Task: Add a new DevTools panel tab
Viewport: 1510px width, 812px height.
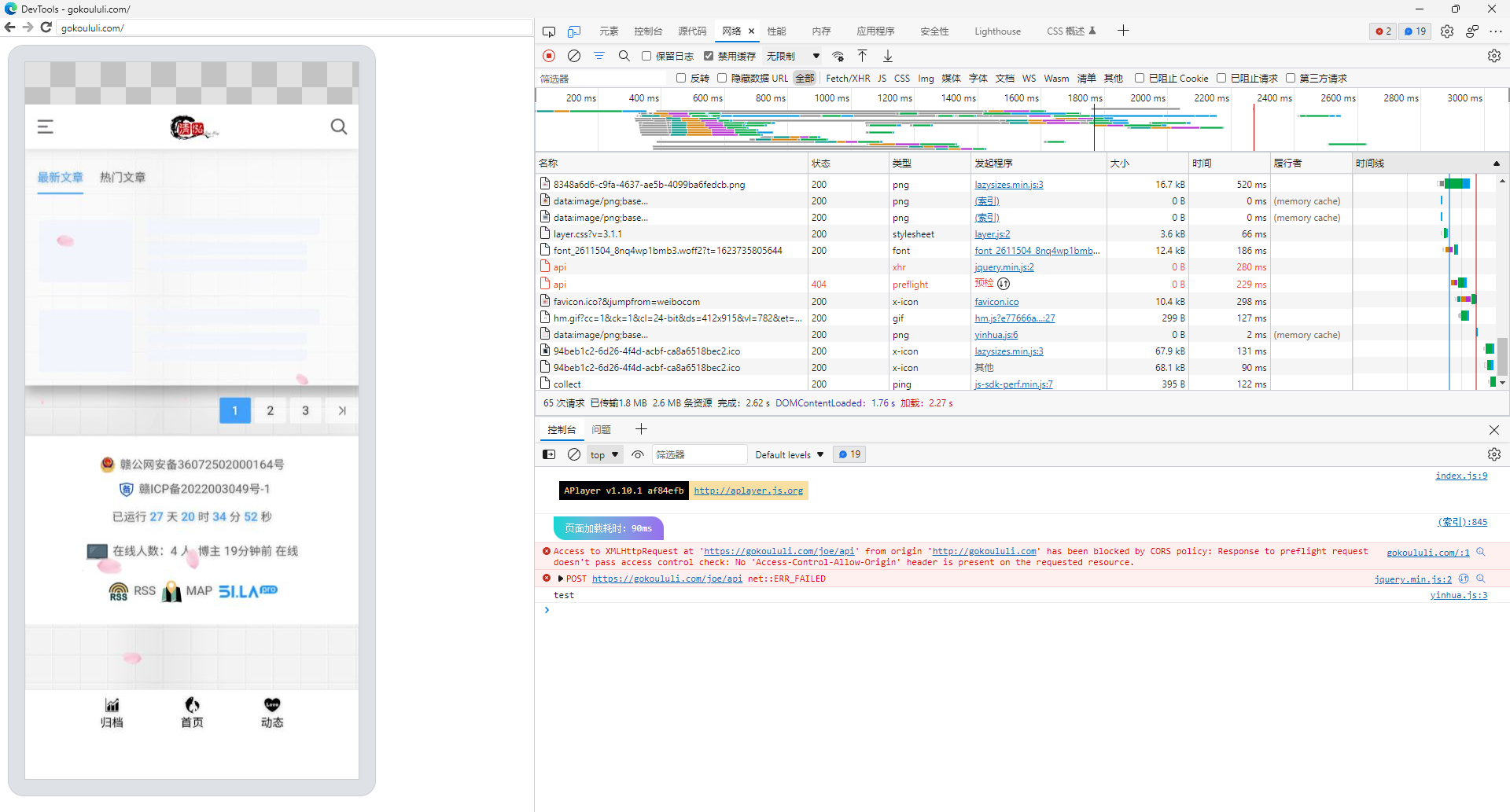Action: tap(1123, 31)
